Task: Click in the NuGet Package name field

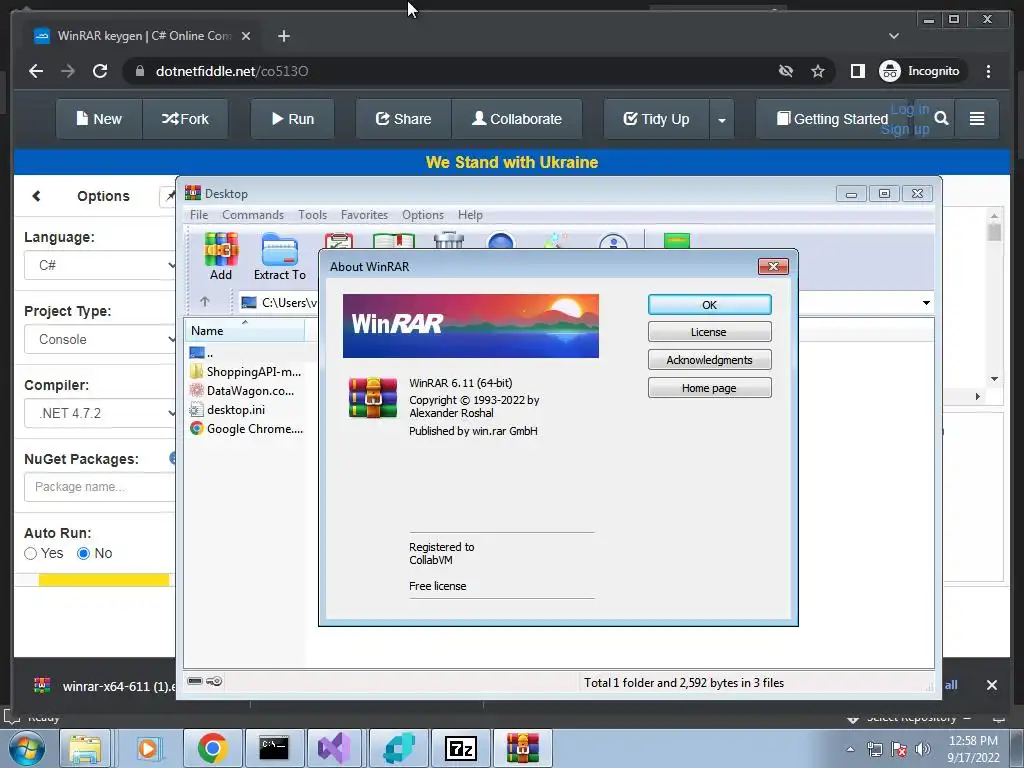Action: coord(100,487)
